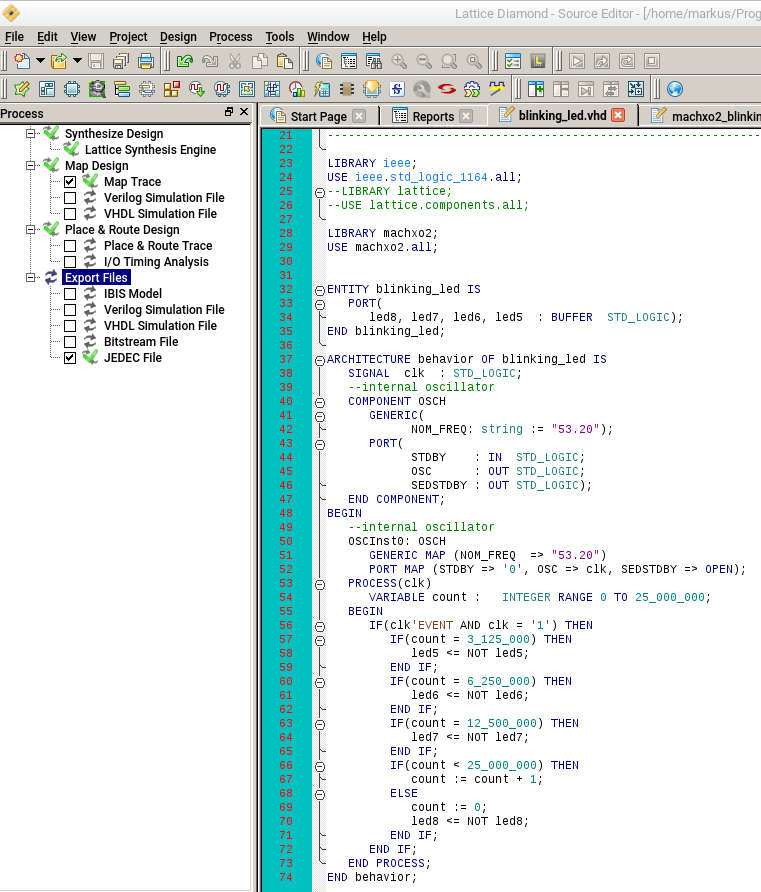Close the blinking_led.vhd tab

click(x=618, y=115)
